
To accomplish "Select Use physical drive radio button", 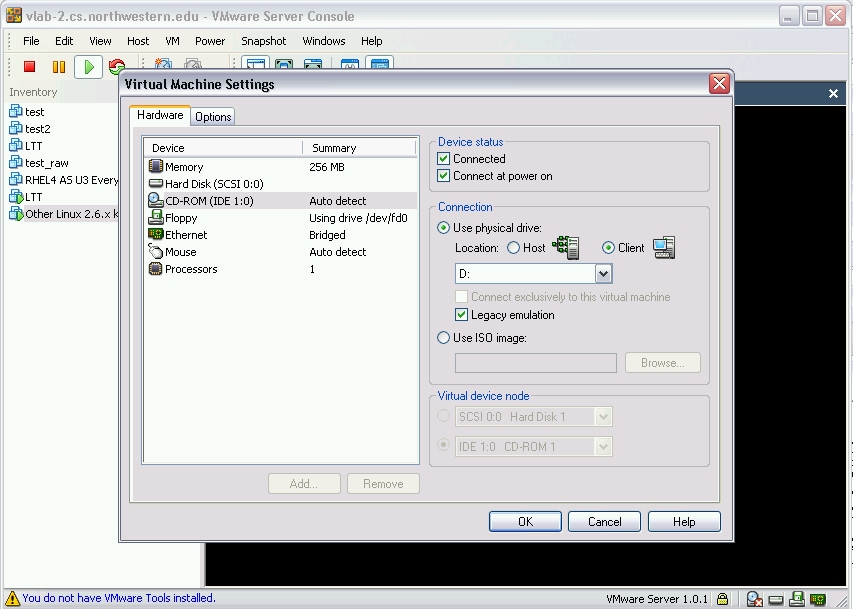I will tap(443, 227).
